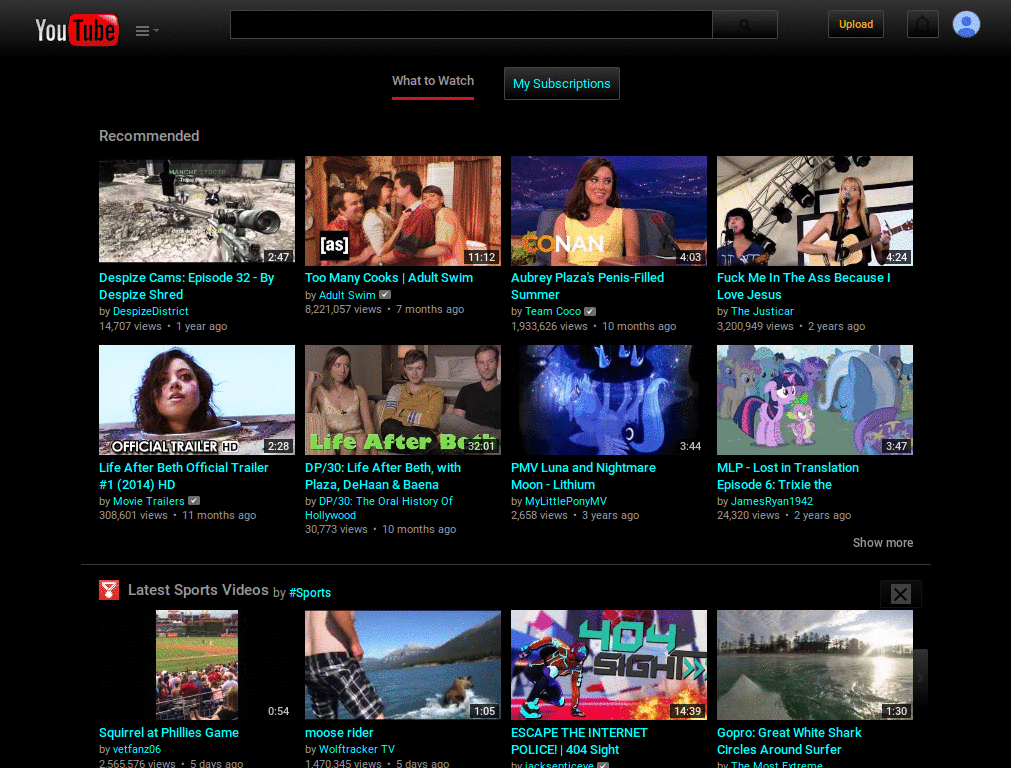Click title 'ESCAPE THE INTERNET POLICE! | 404 Sight'

coord(579,741)
